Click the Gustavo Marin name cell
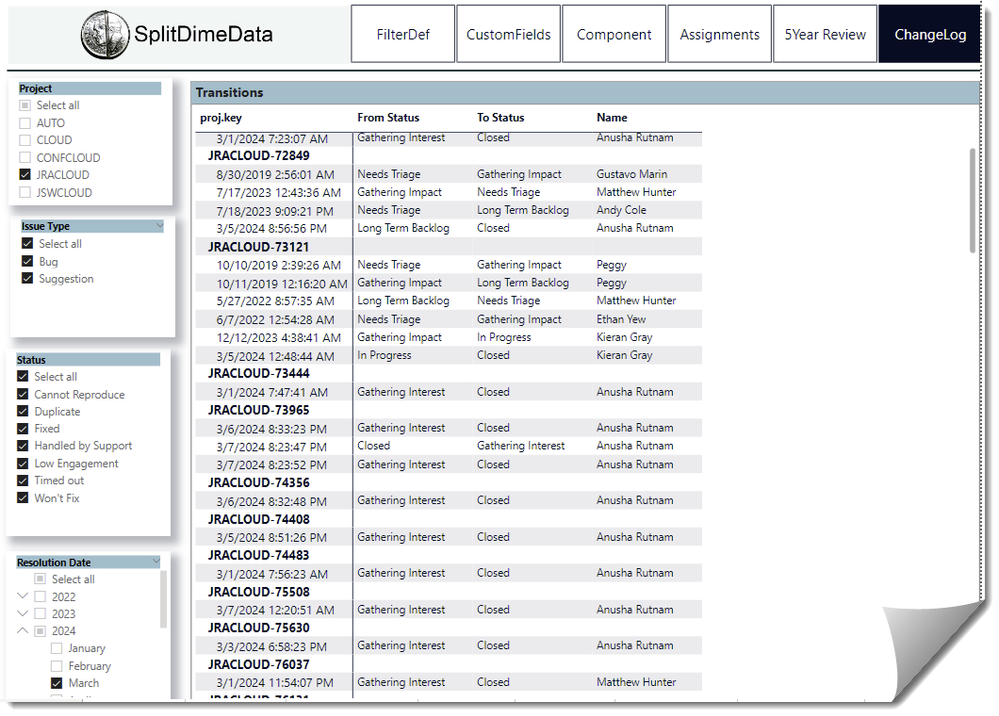Viewport: 999px width, 716px height. [631, 174]
